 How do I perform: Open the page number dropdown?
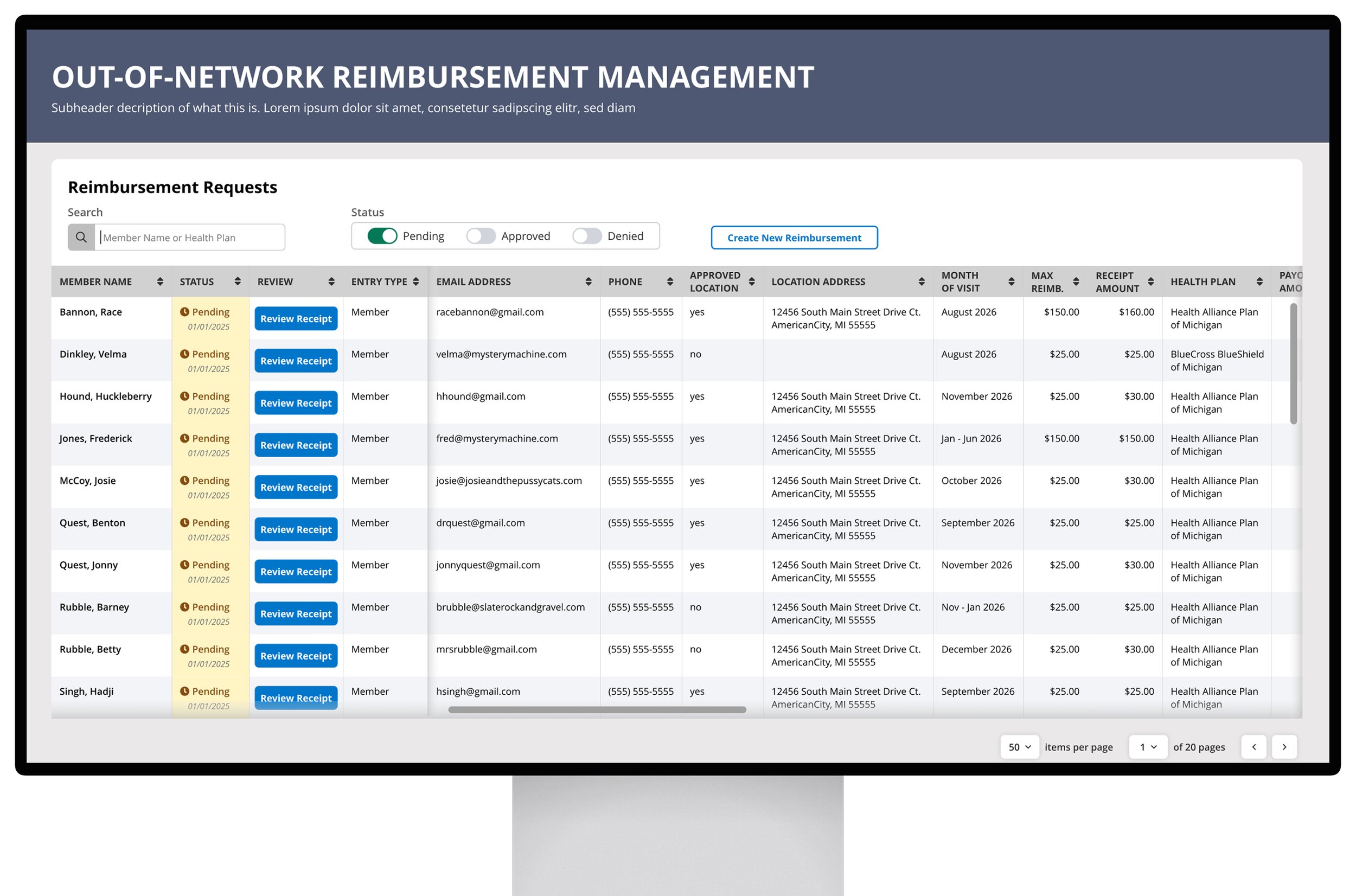(x=1148, y=747)
